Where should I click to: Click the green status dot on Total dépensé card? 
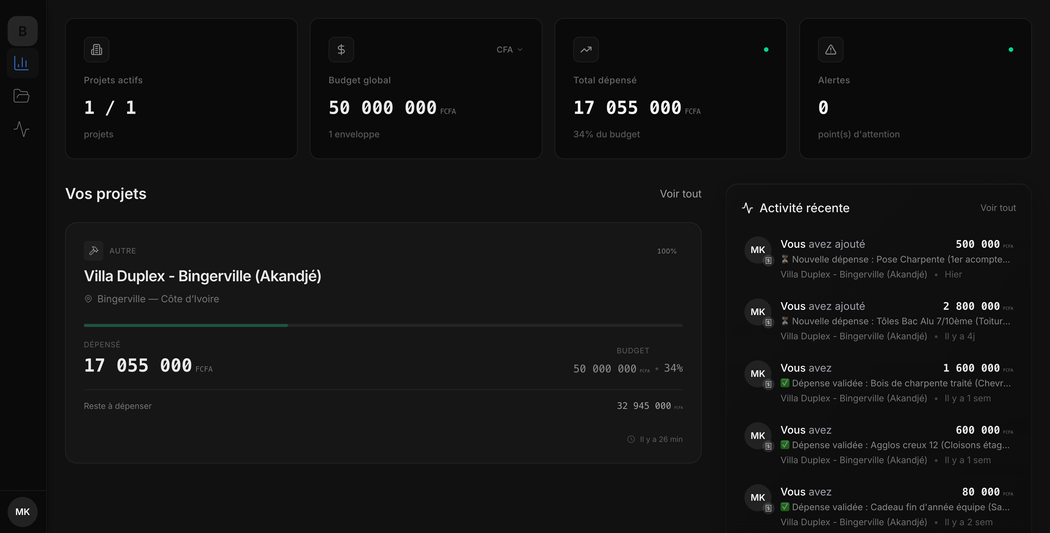(766, 50)
